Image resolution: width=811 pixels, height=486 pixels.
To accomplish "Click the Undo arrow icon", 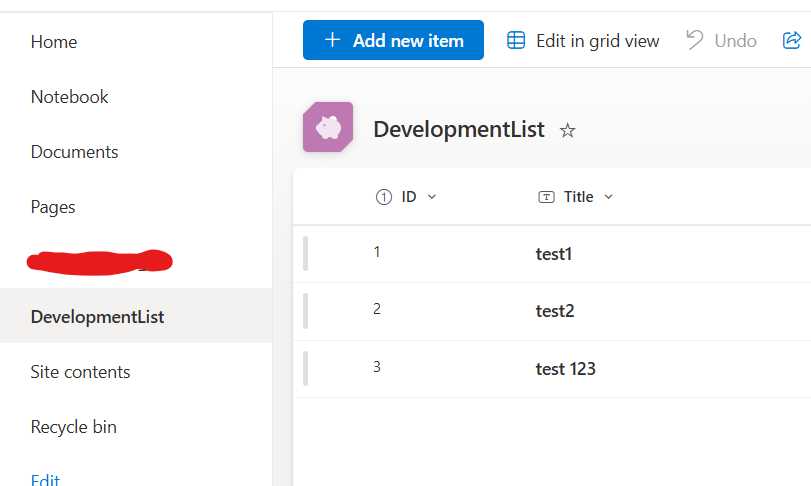I will tap(695, 40).
